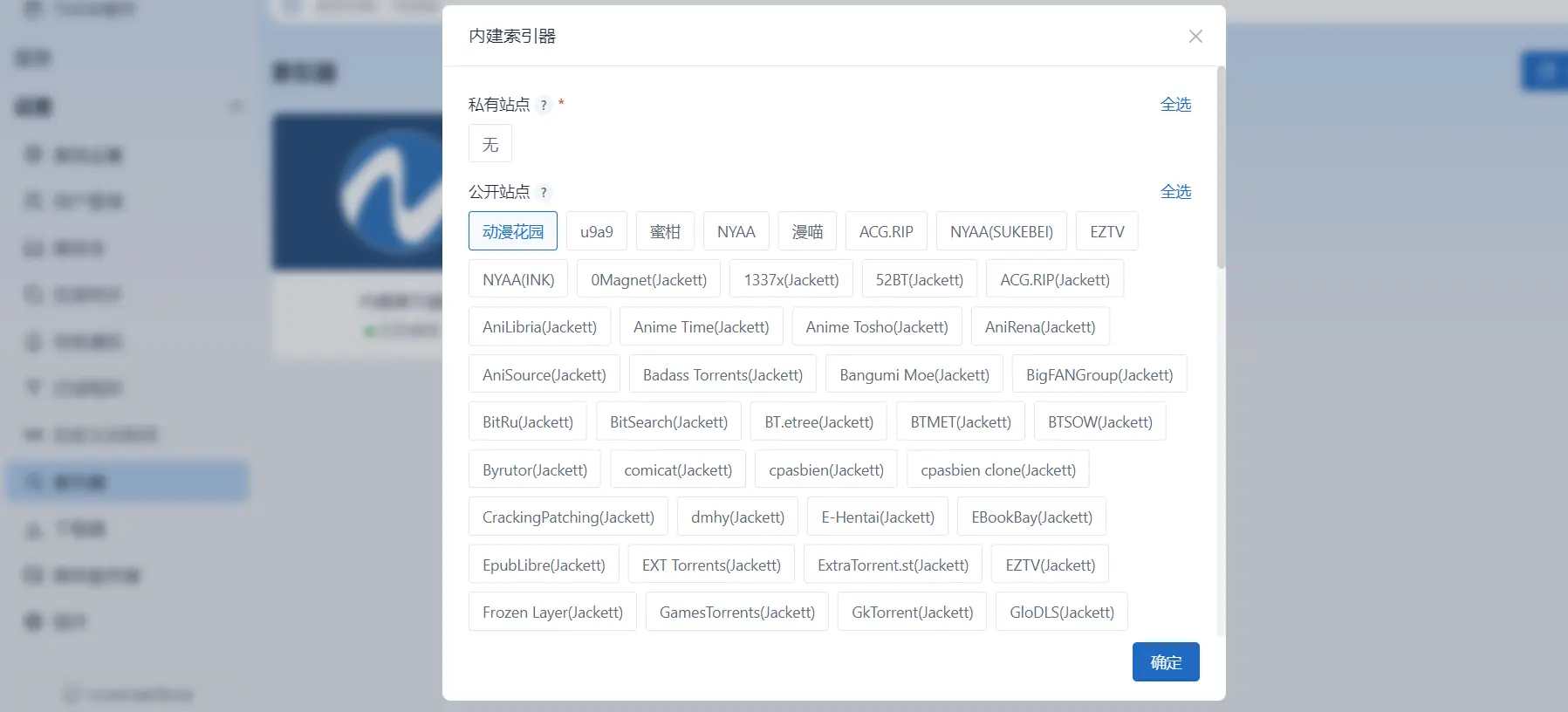Toggle GloDLS(Jackett) indexer
Image resolution: width=1568 pixels, height=712 pixels.
[x=1062, y=612]
